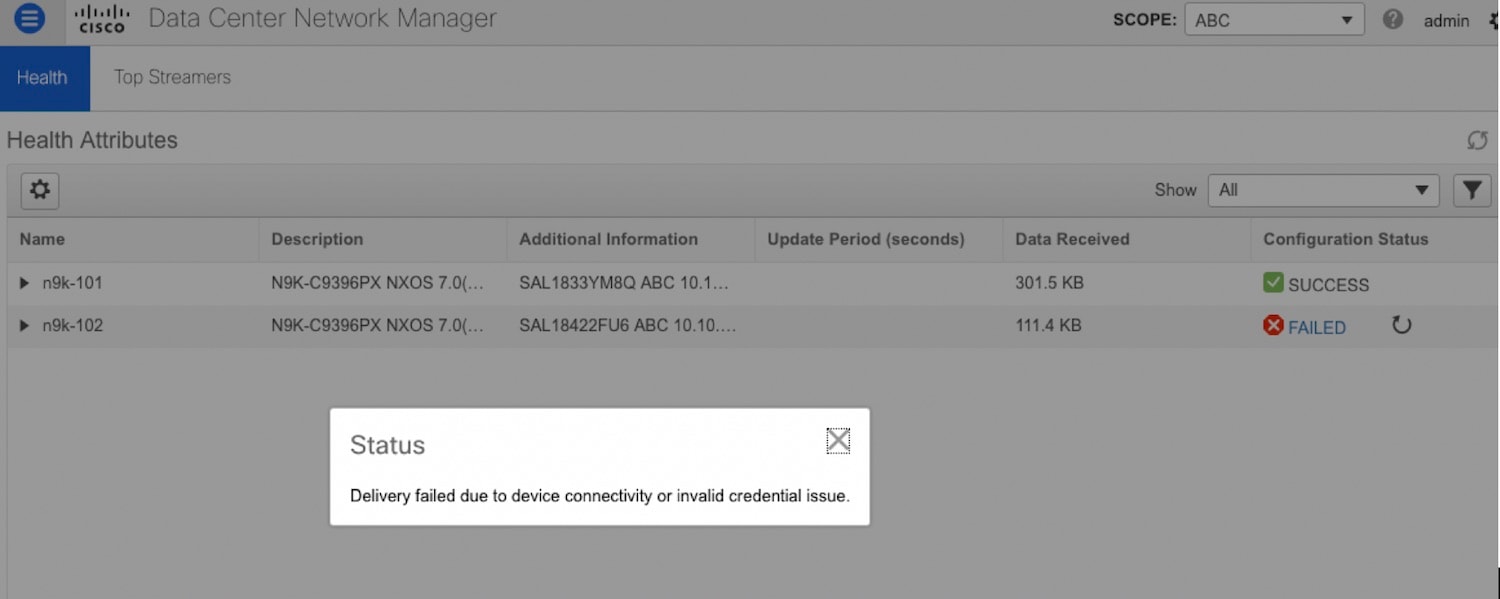The image size is (1500, 599).
Task: Open the table settings gear button
Action: (40, 190)
